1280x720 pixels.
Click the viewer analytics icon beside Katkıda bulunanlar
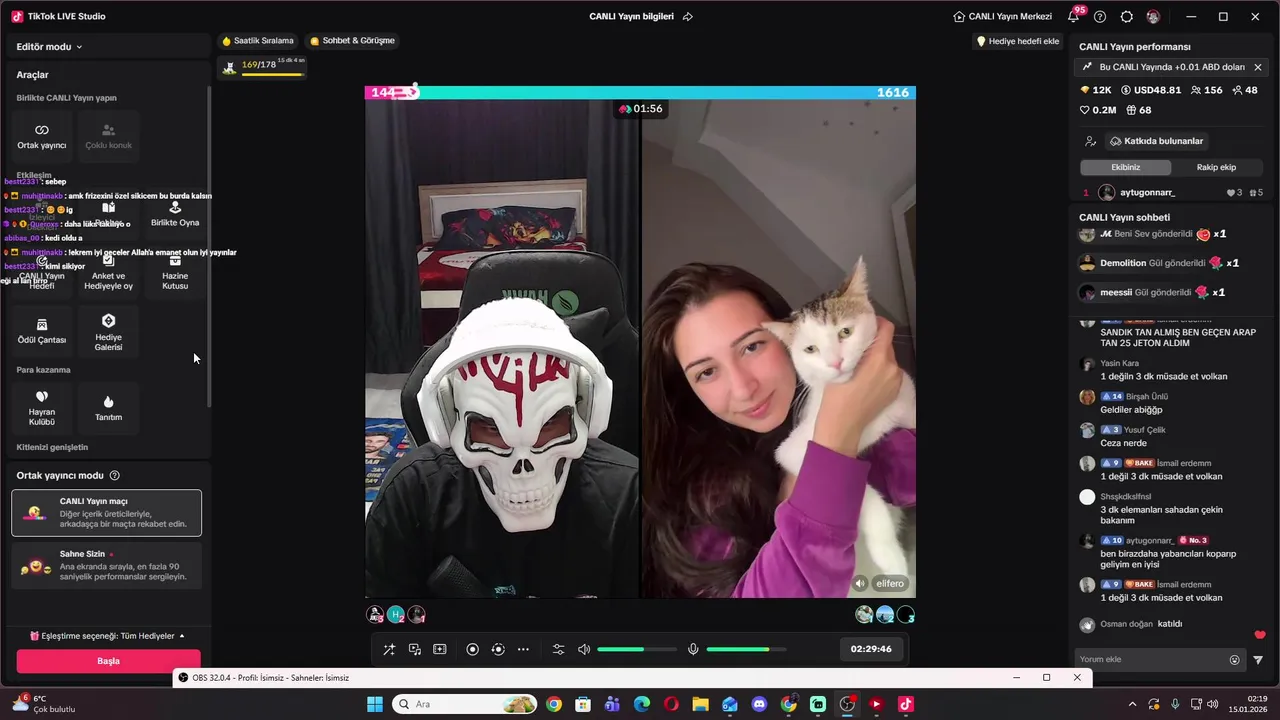1090,141
